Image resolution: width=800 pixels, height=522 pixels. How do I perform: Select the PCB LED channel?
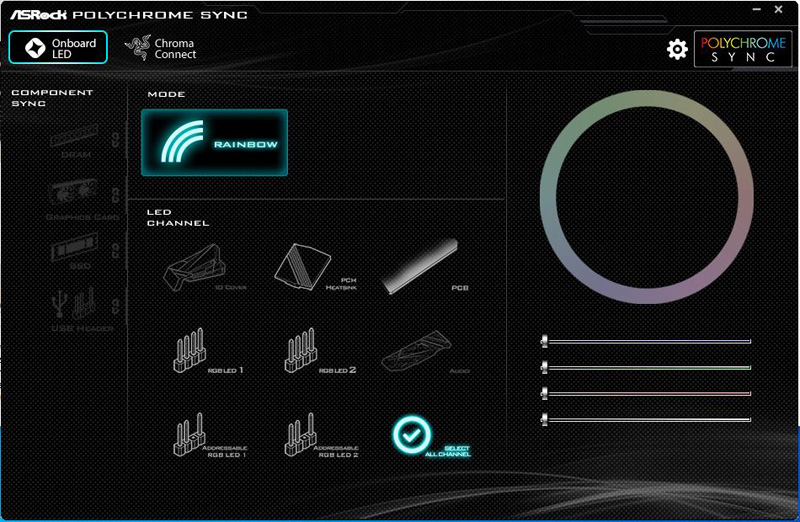(x=424, y=266)
